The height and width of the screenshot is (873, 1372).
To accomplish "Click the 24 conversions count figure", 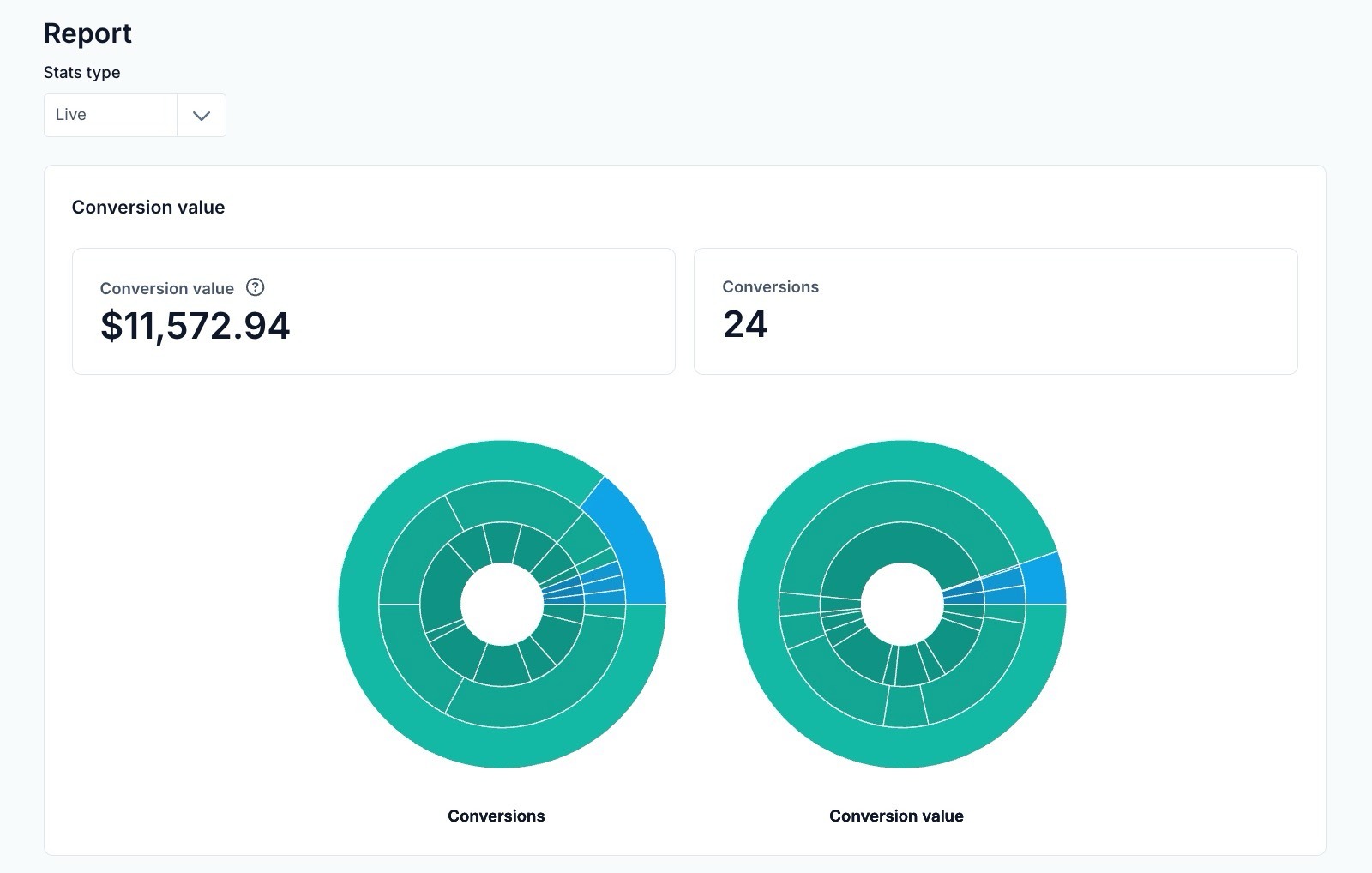I will 744,324.
